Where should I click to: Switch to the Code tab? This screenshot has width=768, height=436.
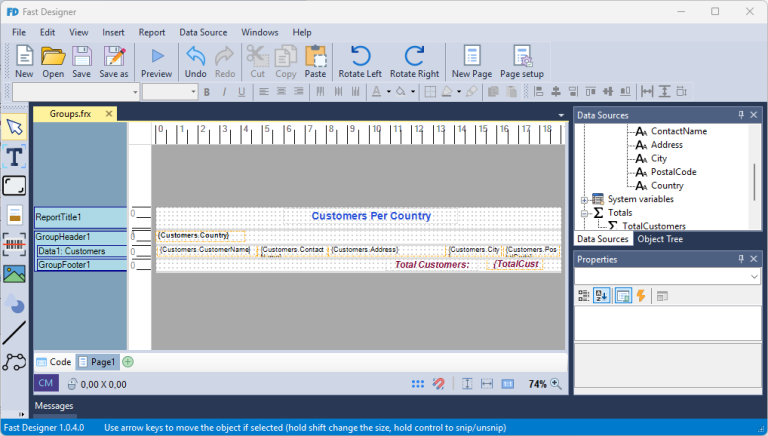[x=54, y=362]
